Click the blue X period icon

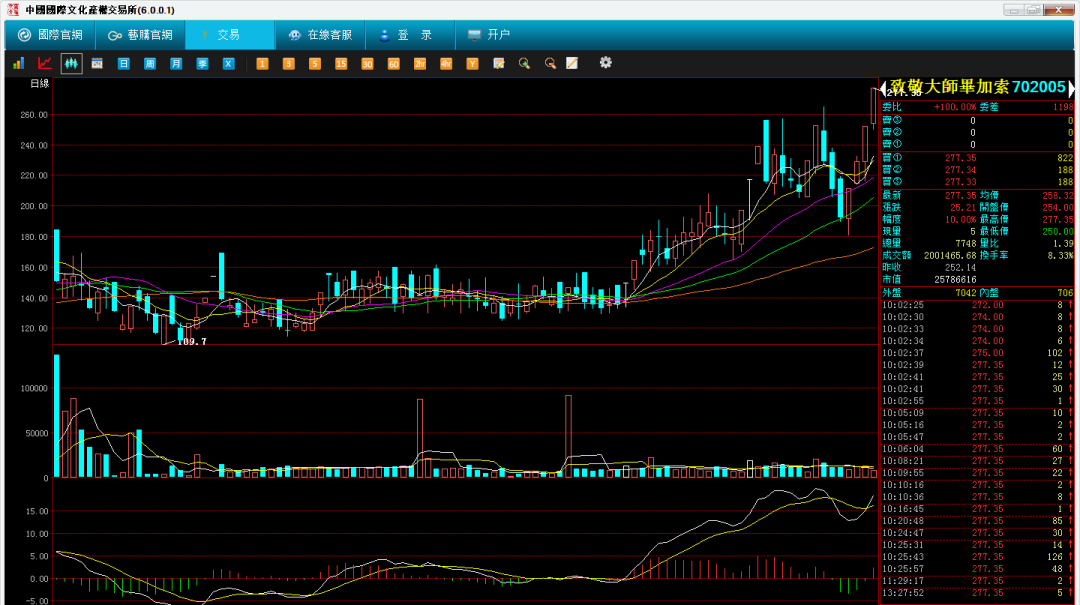[x=228, y=63]
